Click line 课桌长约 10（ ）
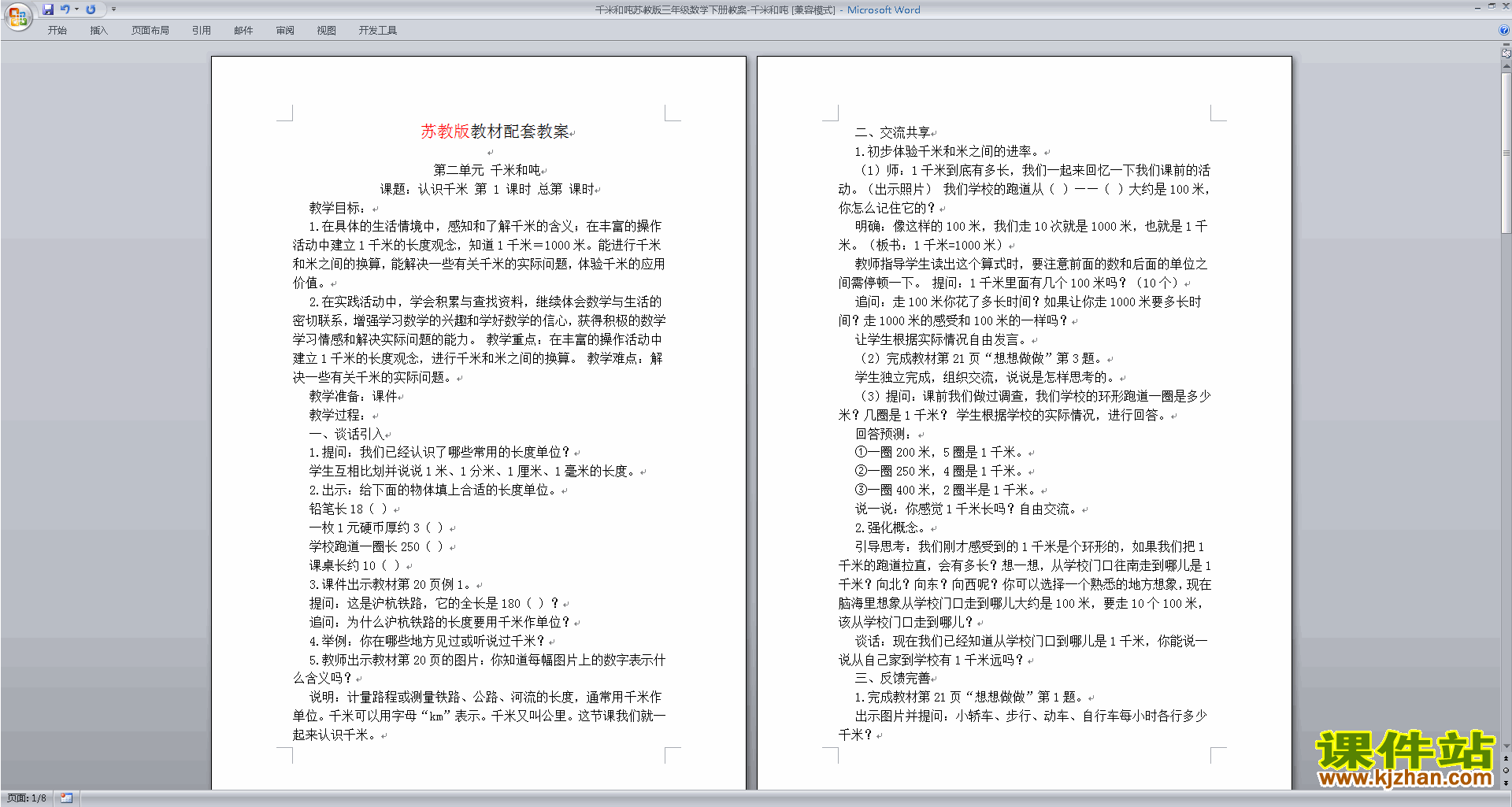 [x=354, y=565]
